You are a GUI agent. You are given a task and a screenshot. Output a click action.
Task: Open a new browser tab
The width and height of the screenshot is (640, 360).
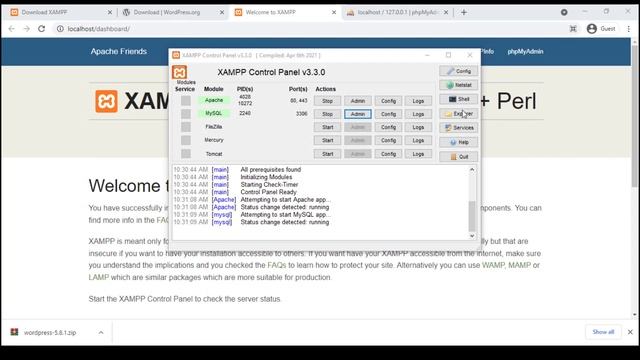pyautogui.click(x=464, y=12)
